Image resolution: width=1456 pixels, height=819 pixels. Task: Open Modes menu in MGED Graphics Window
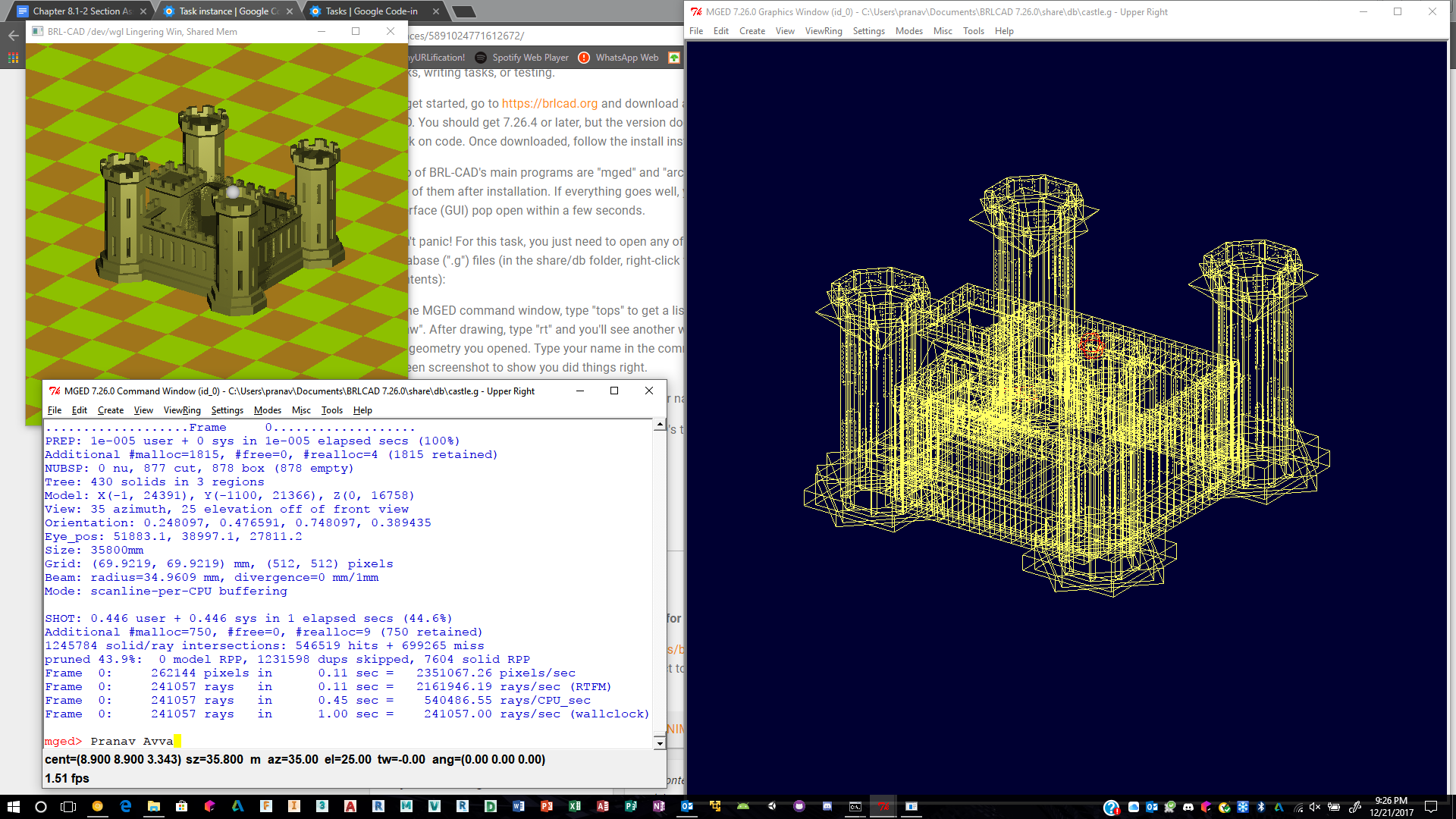point(909,31)
